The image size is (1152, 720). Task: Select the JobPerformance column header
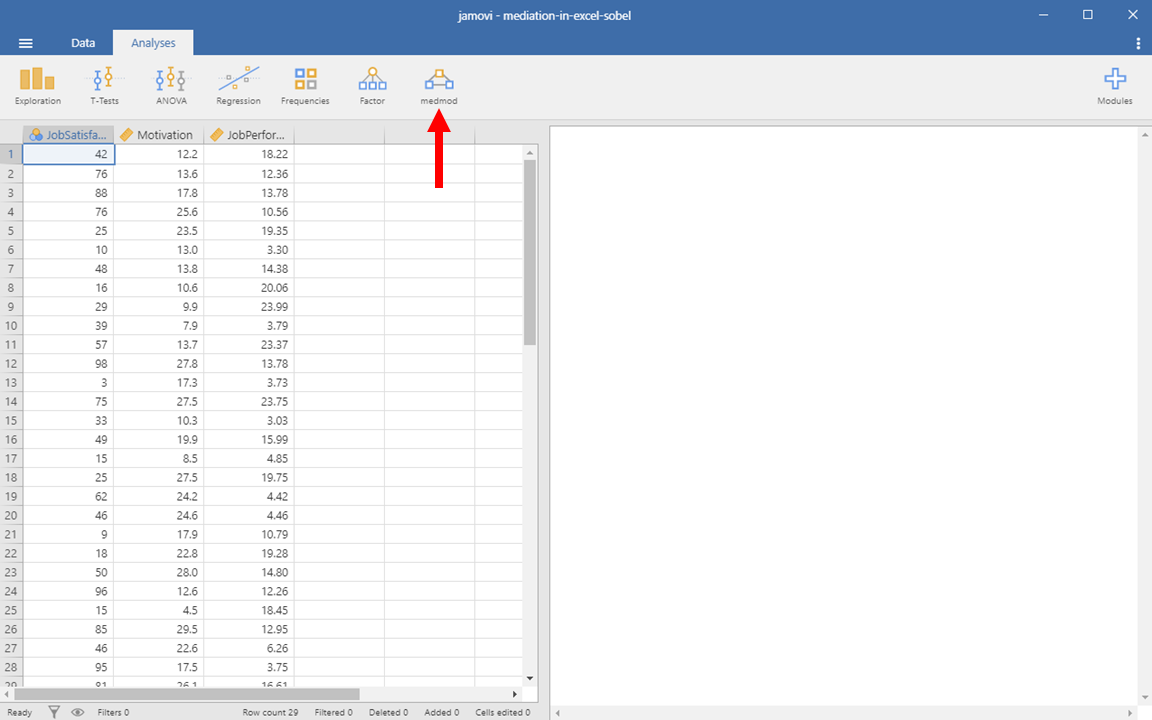pos(248,135)
